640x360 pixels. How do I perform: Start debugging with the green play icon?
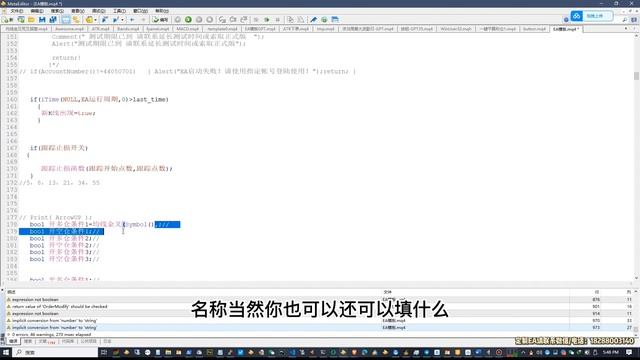click(x=188, y=20)
